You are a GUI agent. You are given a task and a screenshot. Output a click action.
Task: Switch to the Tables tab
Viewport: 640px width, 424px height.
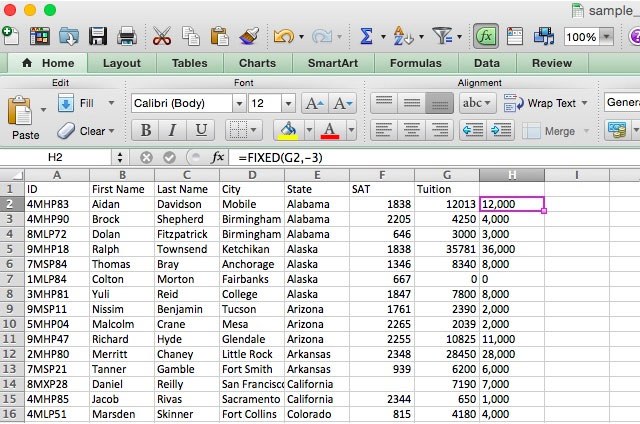tap(189, 63)
